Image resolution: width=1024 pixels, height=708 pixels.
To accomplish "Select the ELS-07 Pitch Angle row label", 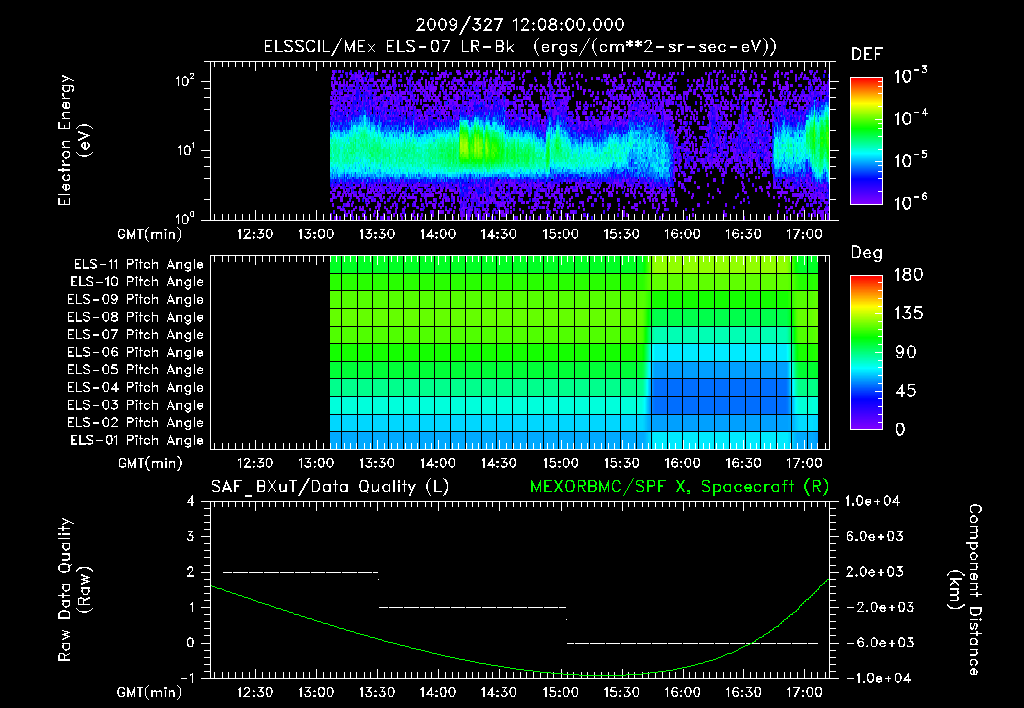I will (x=136, y=335).
